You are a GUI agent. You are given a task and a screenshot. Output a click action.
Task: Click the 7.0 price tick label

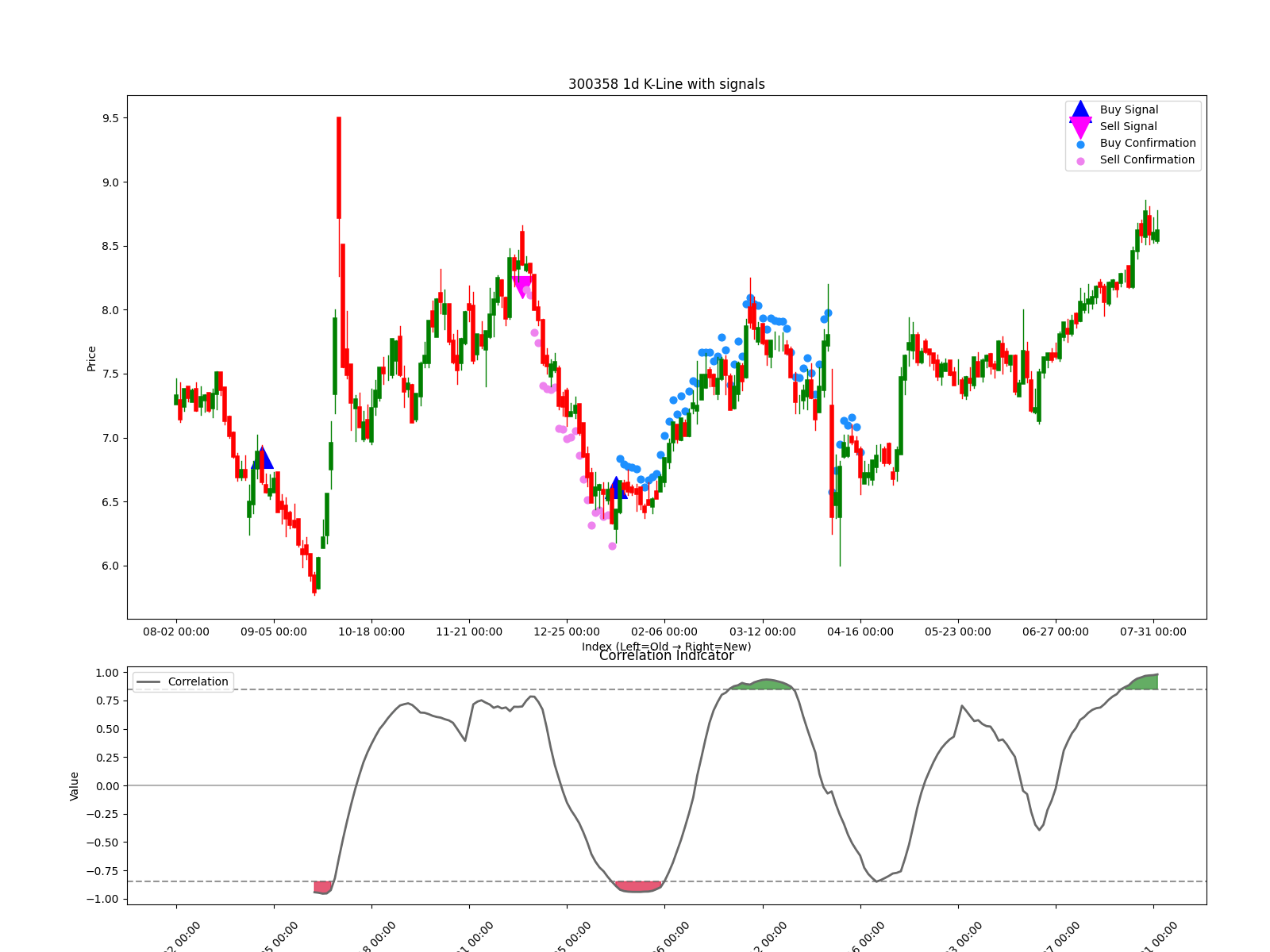[110, 439]
